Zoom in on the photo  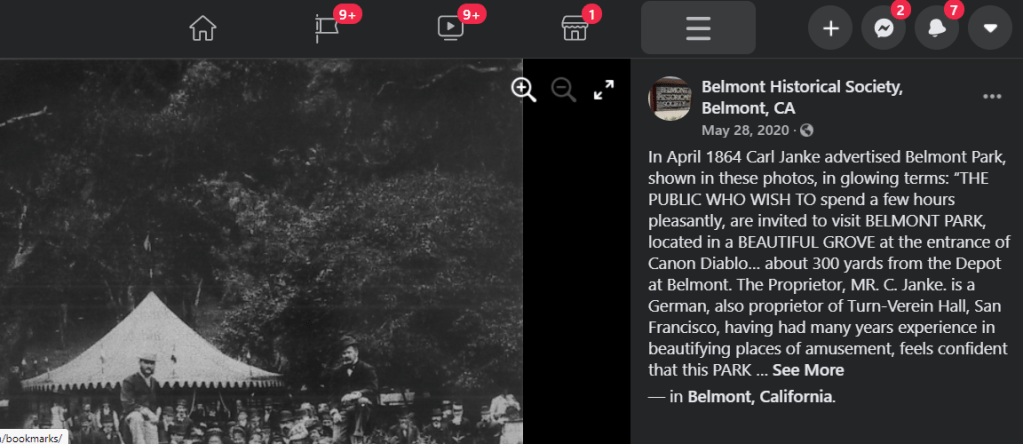pyautogui.click(x=524, y=90)
